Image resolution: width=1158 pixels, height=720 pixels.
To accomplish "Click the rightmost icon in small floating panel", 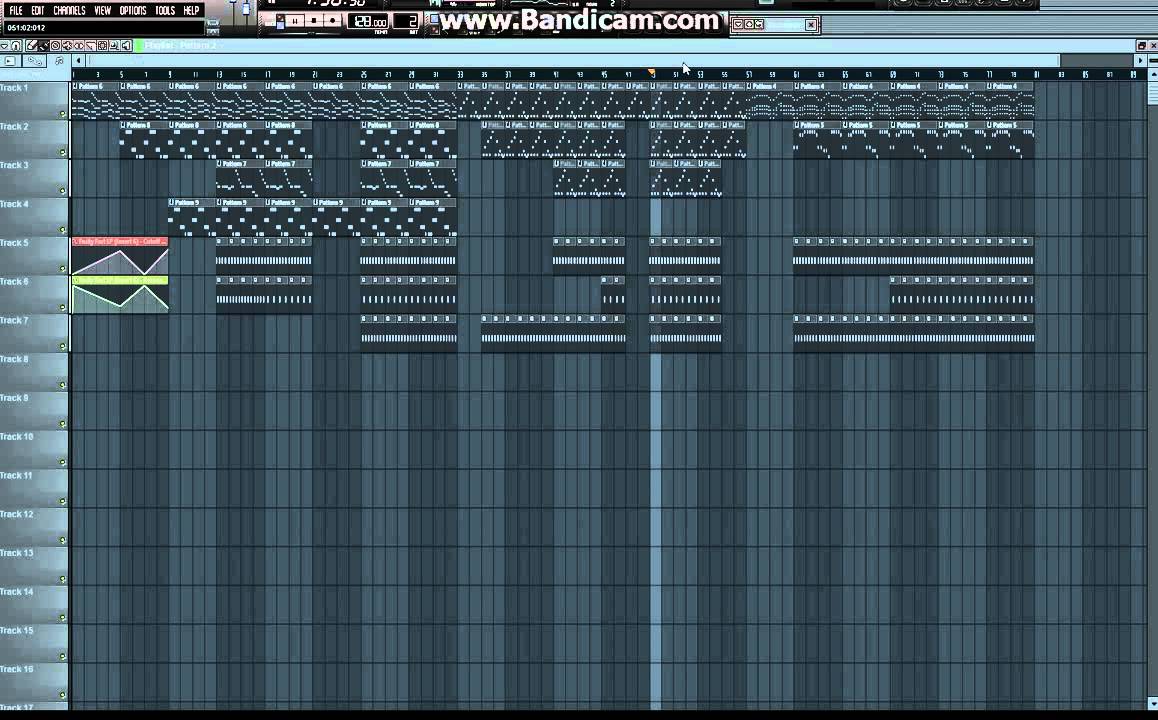I will click(x=758, y=24).
